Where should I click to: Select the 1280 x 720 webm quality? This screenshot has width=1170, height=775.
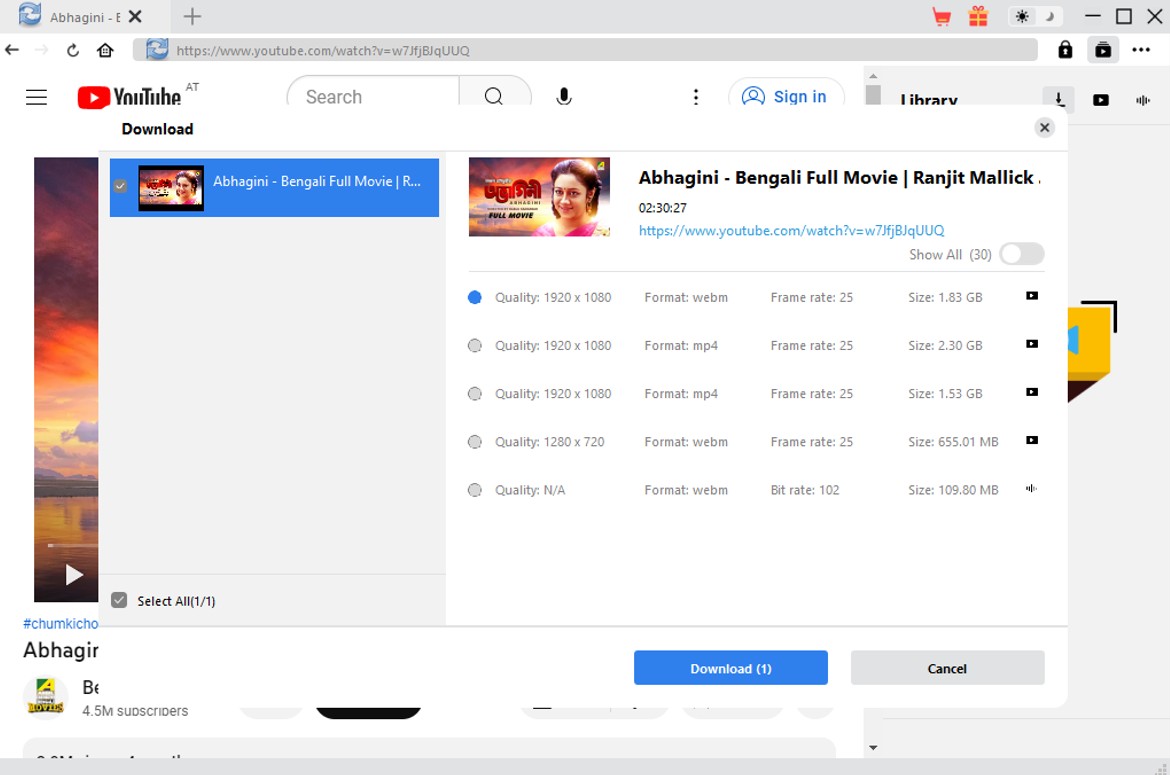coord(474,441)
